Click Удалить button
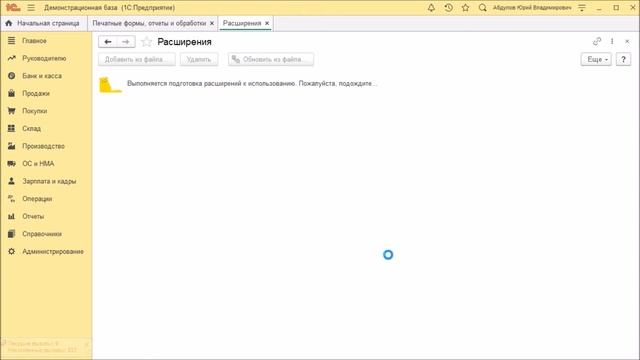 199,59
